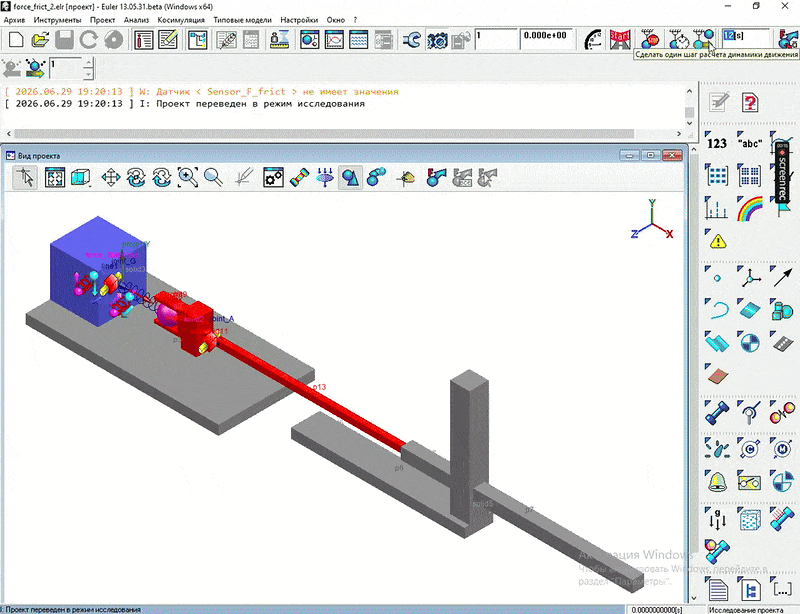Add a brown surface patch object
Screen dimensions: 800x614
pyautogui.click(x=717, y=375)
